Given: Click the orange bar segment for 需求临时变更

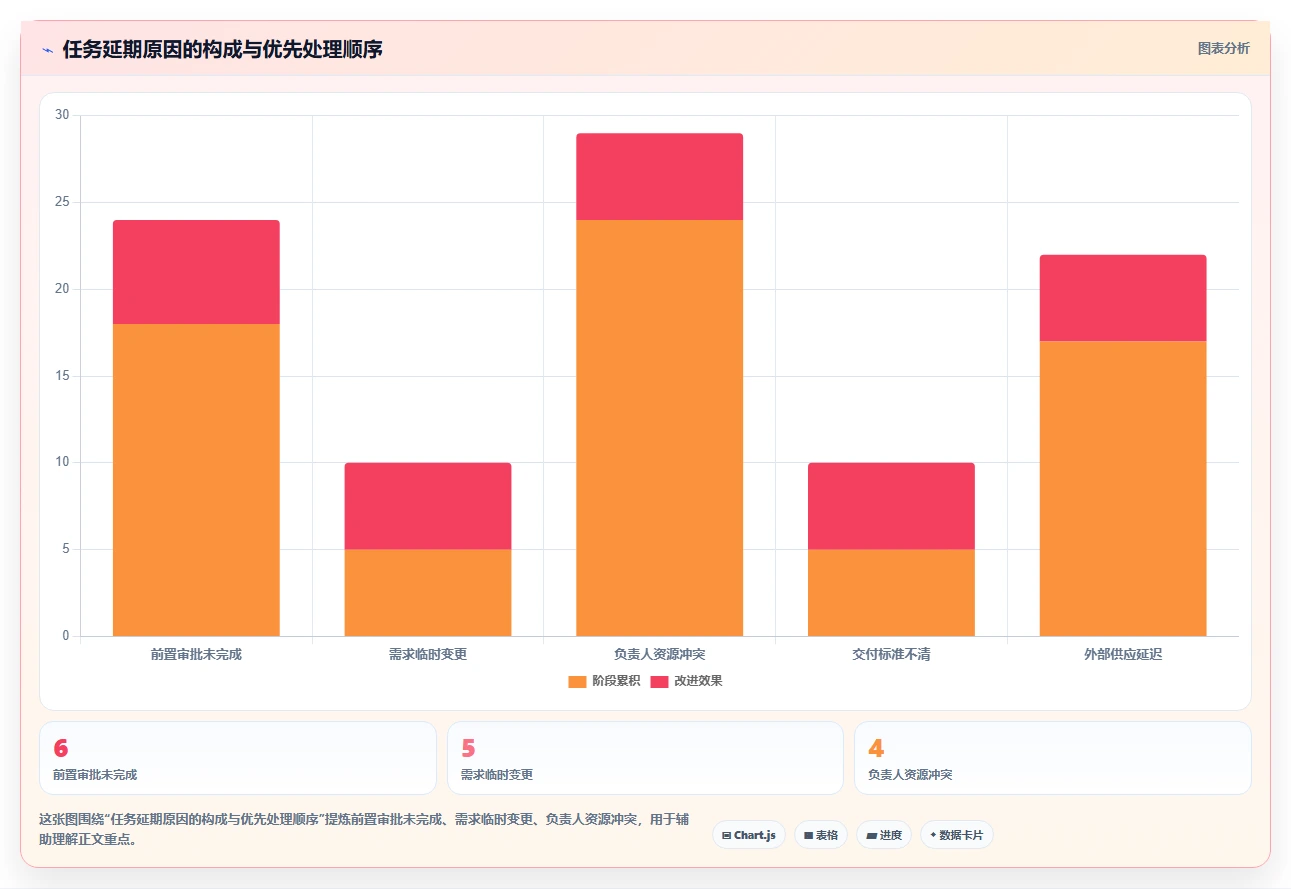Looking at the screenshot, I should pyautogui.click(x=428, y=592).
